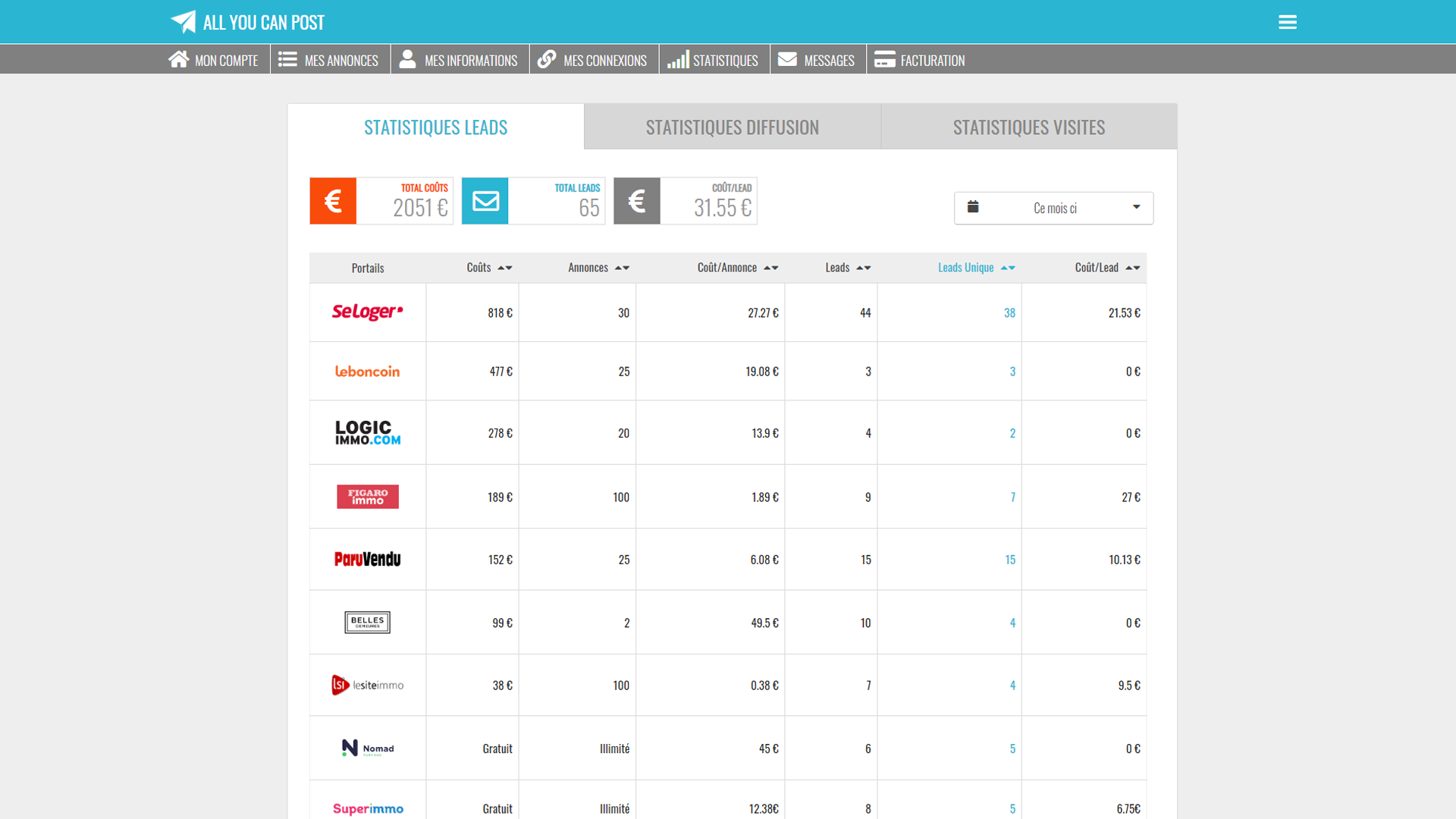Click the leboncoin portal logo

(x=368, y=371)
